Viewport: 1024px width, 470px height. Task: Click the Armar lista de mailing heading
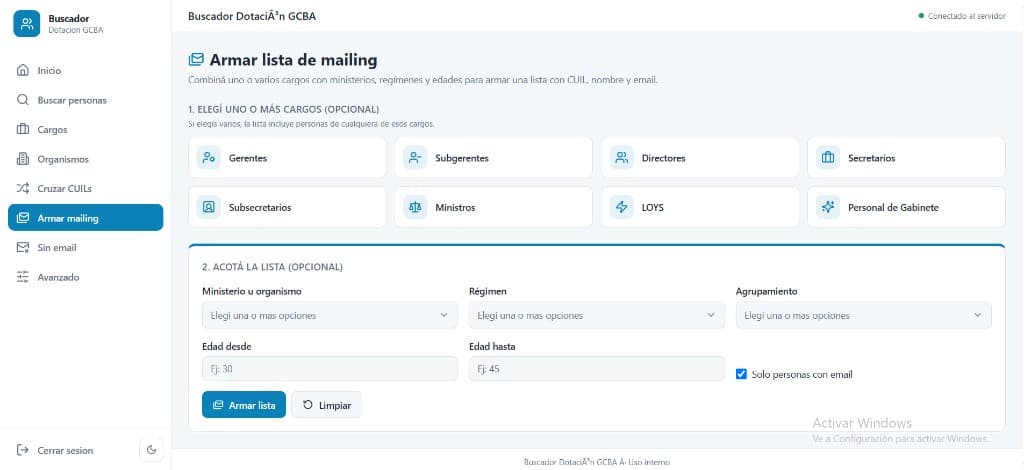[x=293, y=60]
